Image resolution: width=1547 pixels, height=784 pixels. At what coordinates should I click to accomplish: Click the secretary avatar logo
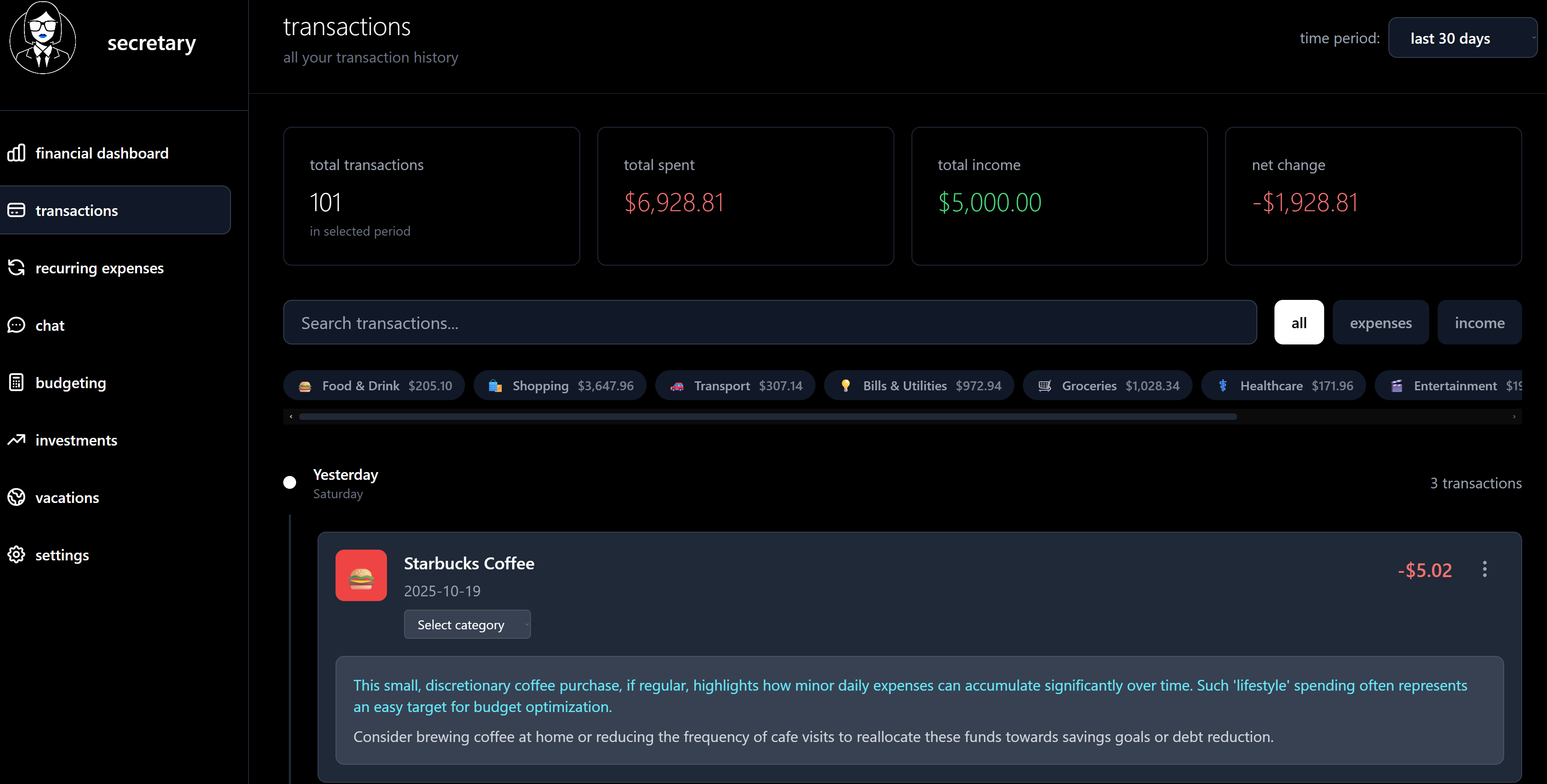[42, 38]
